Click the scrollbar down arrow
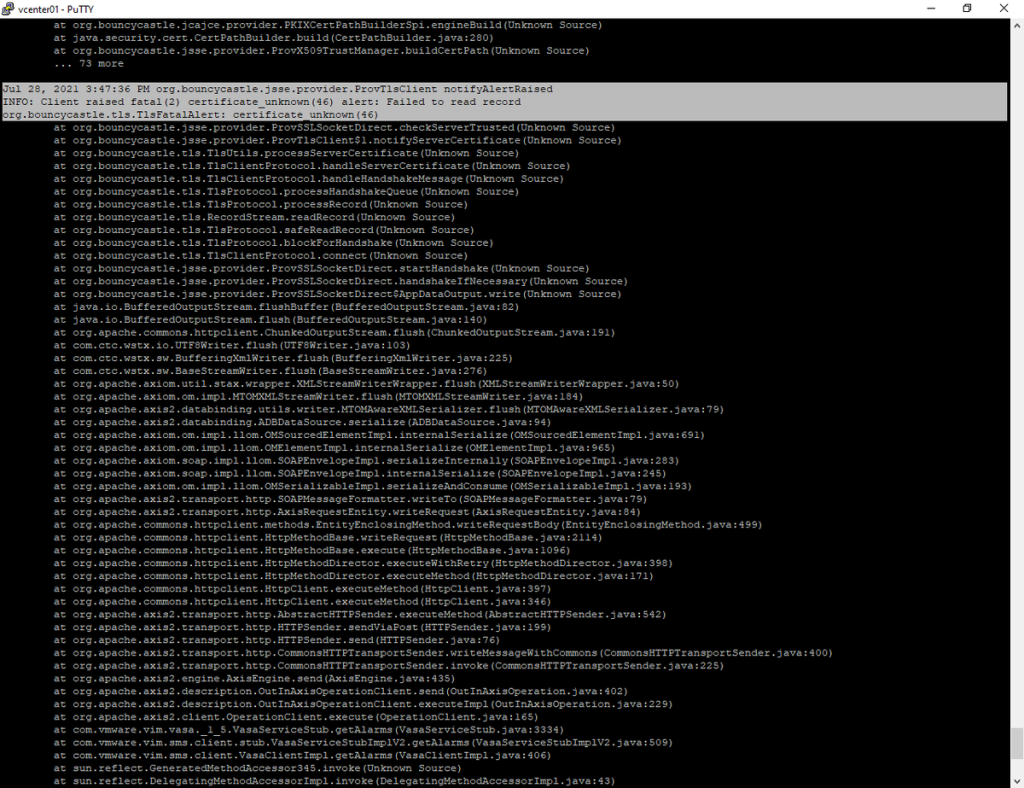The image size is (1024, 788). (x=1016, y=781)
